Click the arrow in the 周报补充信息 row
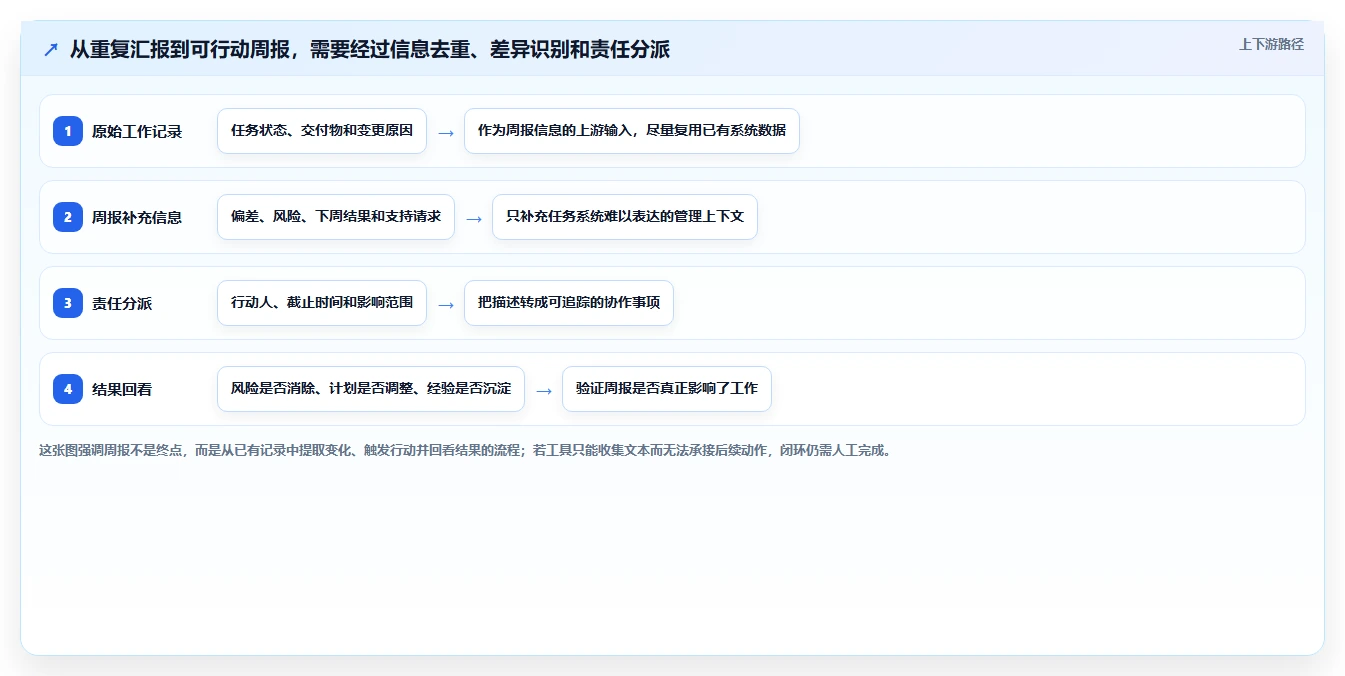 coord(474,218)
